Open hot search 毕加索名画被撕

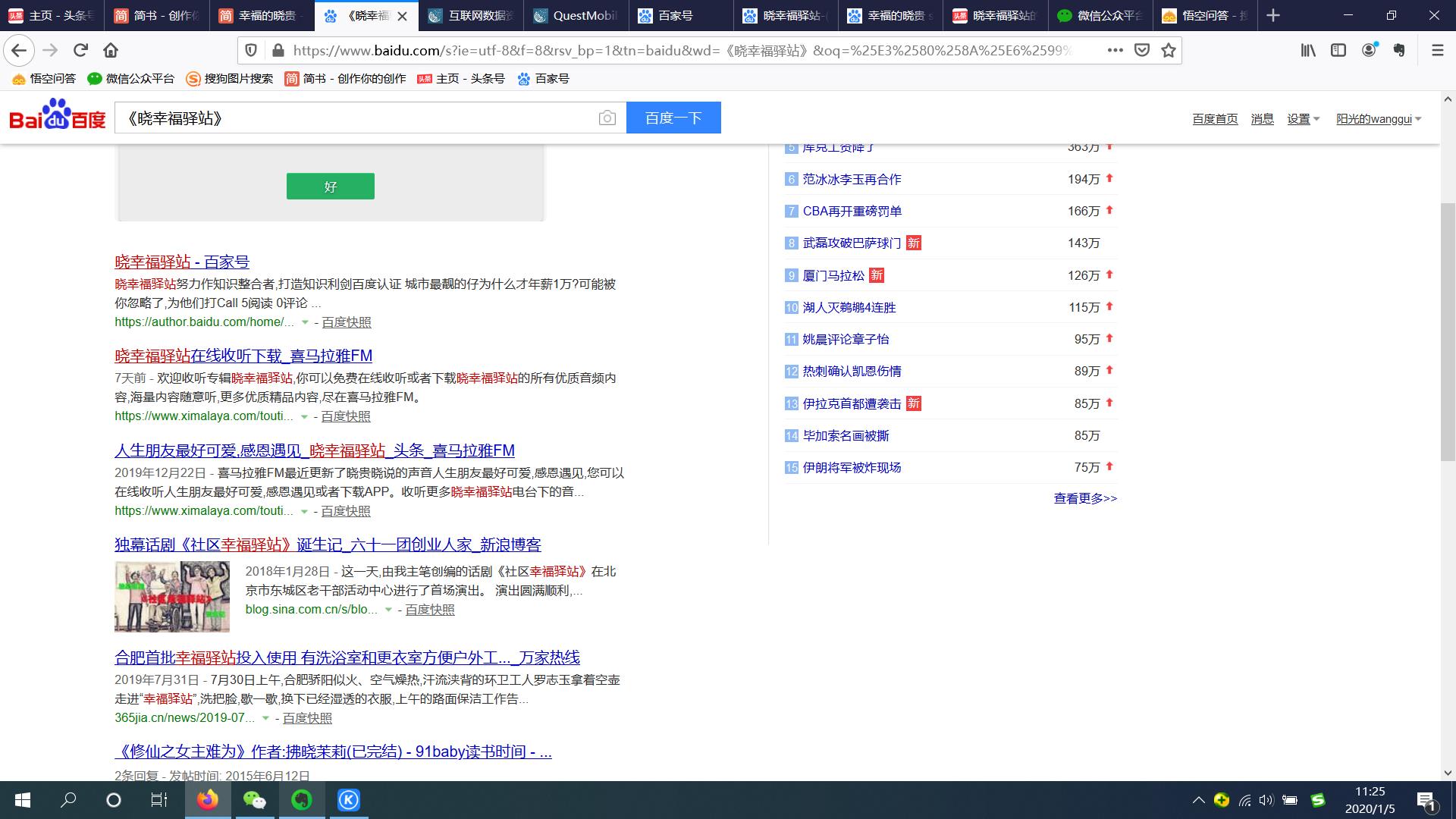(846, 436)
